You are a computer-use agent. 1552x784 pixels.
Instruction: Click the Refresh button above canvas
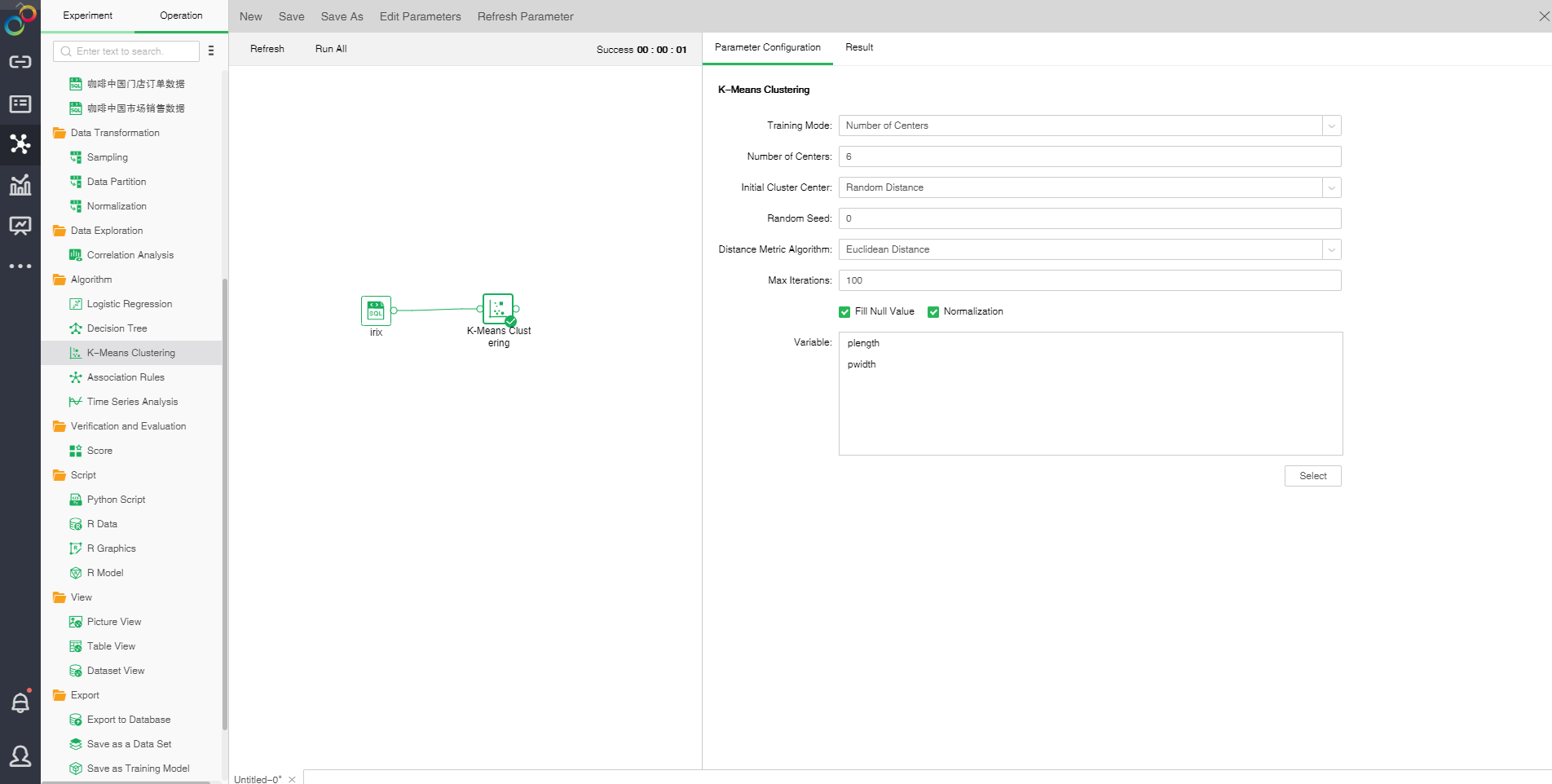tap(267, 49)
